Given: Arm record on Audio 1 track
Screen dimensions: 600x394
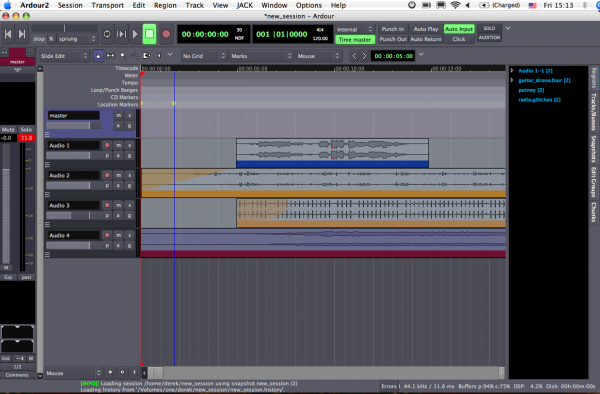Looking at the screenshot, I should pyautogui.click(x=107, y=145).
